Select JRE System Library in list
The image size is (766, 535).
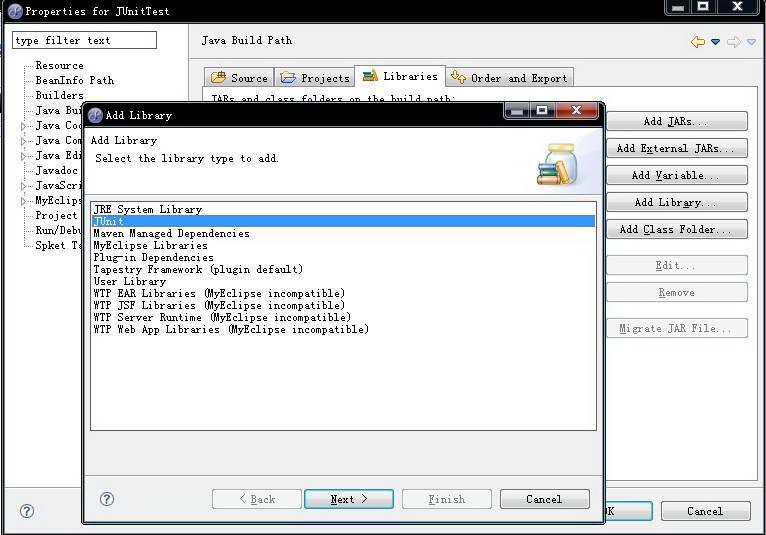[x=147, y=209]
